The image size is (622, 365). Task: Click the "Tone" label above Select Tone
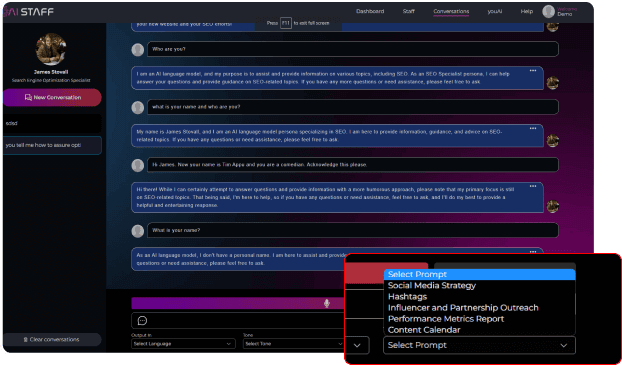[x=248, y=335]
